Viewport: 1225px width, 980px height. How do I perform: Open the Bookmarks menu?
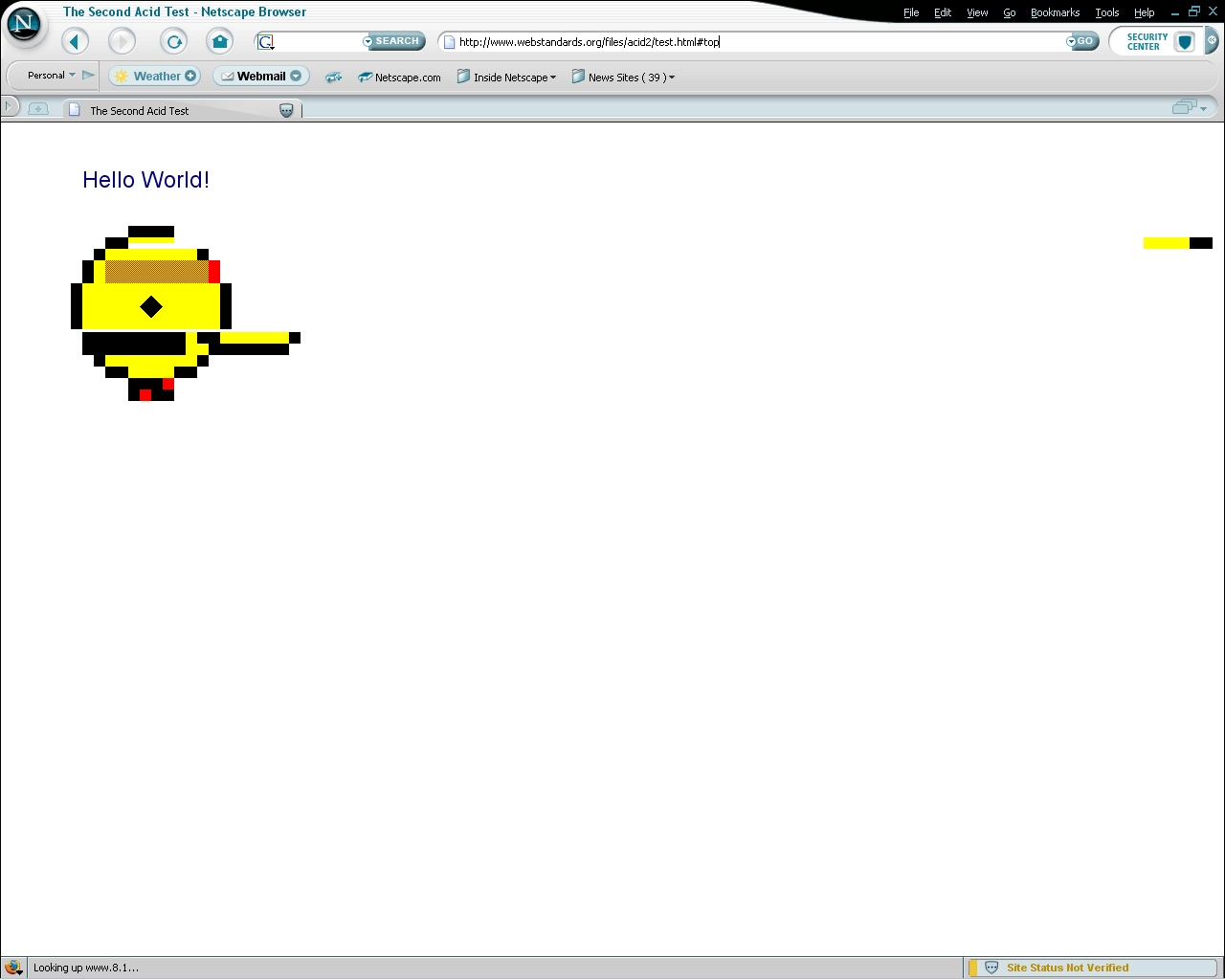click(1055, 12)
